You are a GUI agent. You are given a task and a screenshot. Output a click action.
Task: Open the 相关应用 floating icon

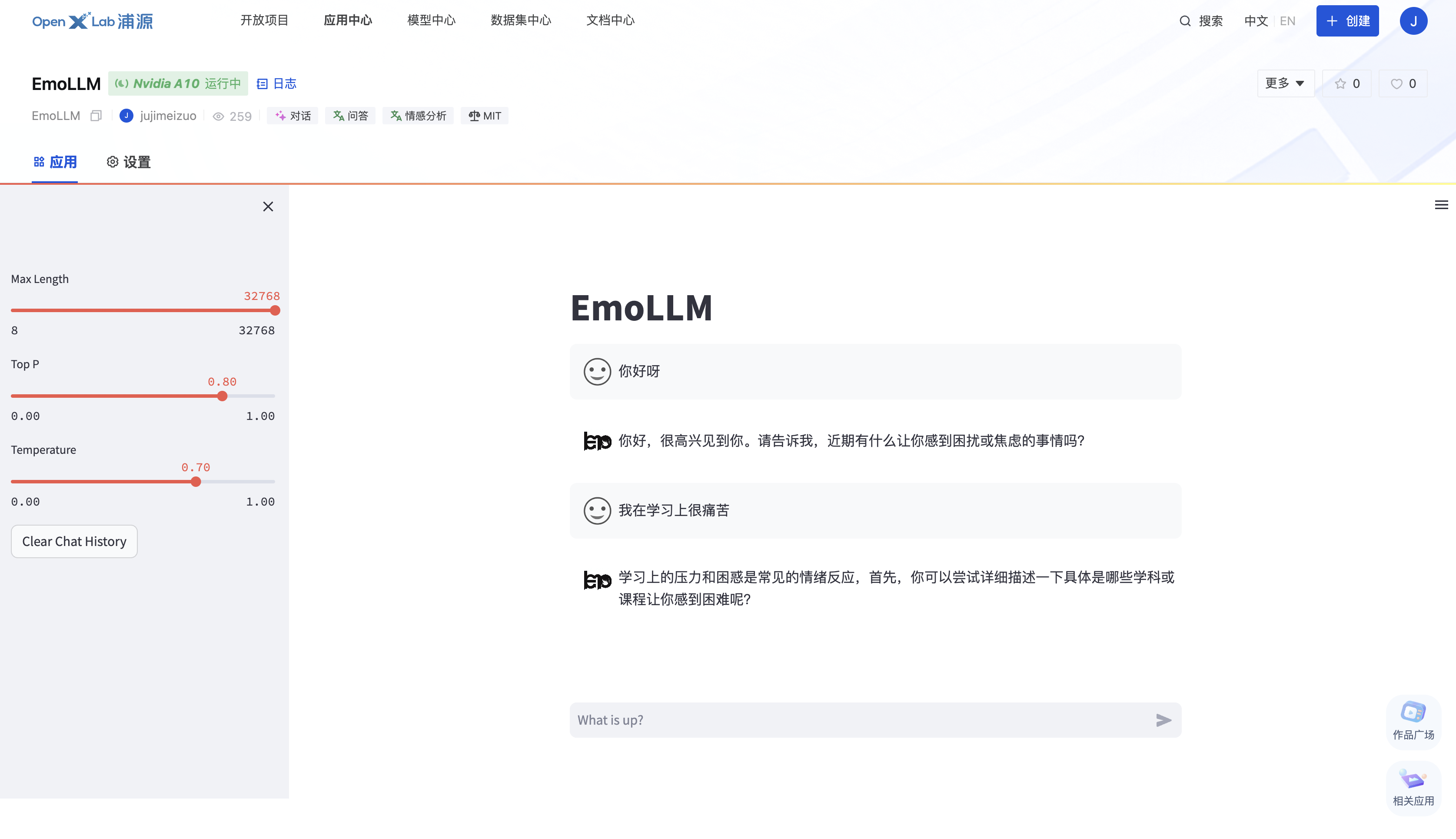(x=1413, y=787)
